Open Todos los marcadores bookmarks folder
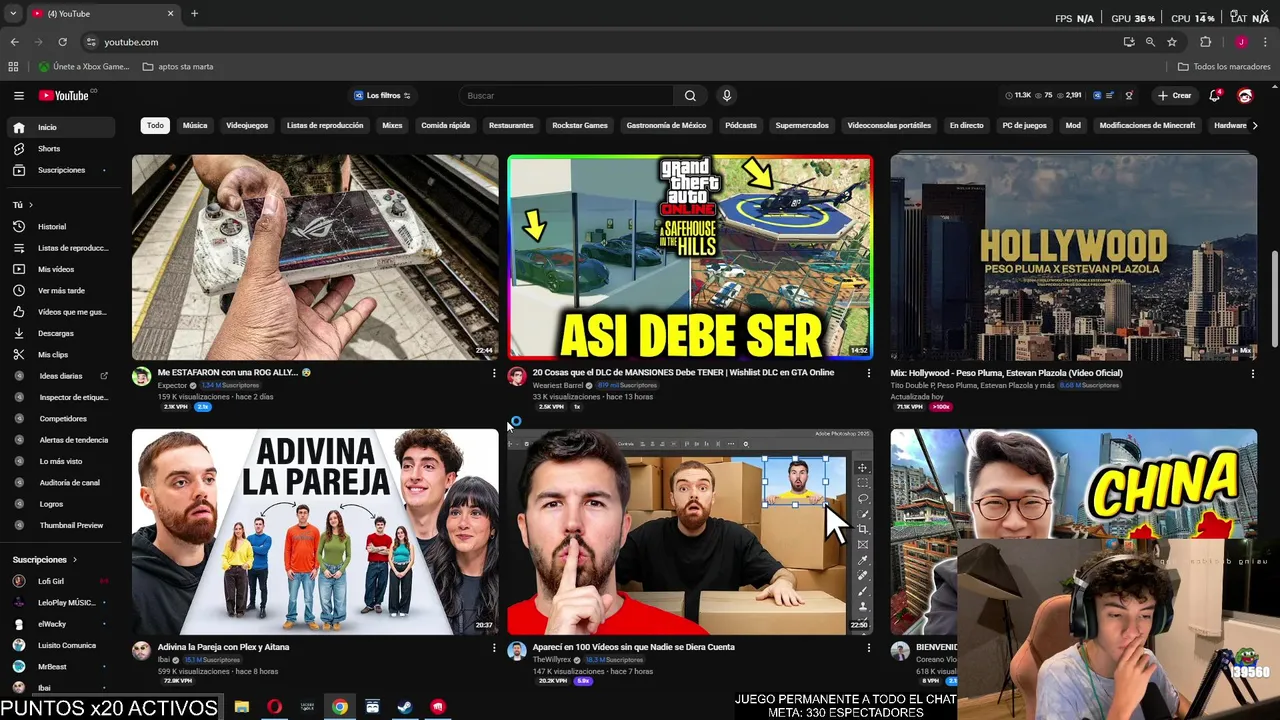Screen dimensions: 1280x720 coord(1224,67)
